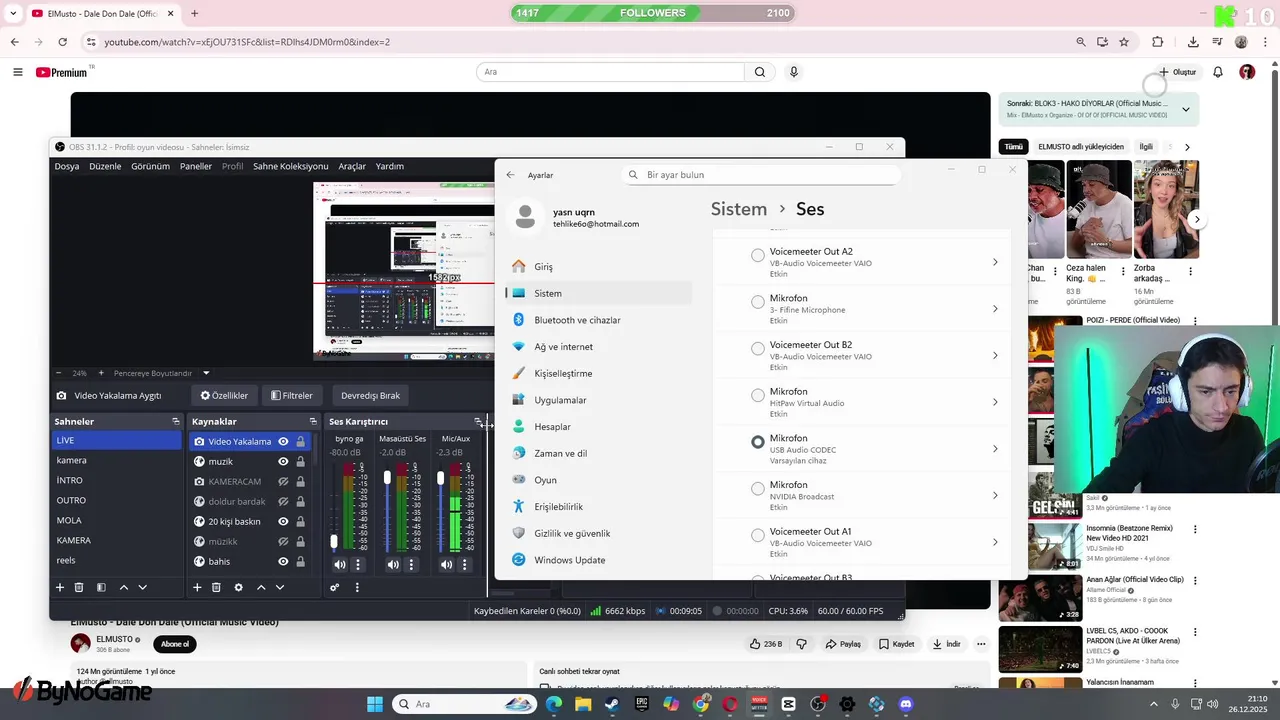
Task: Show next YouTube Shorts with right arrow
Action: pyautogui.click(x=1197, y=219)
